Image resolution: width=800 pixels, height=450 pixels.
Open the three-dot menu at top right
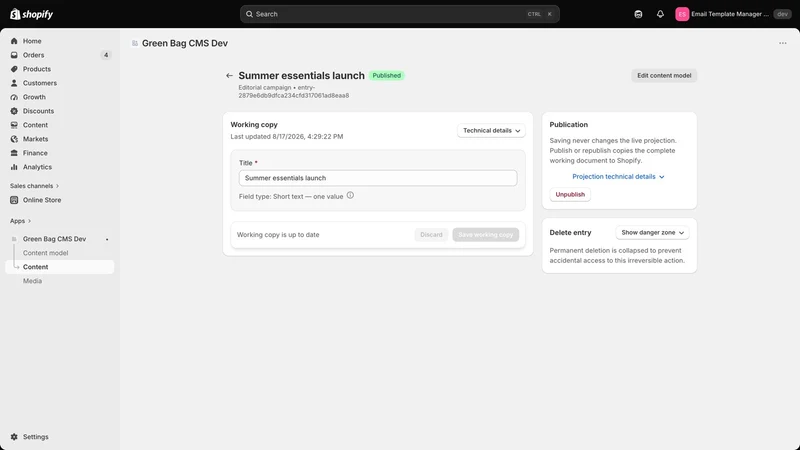pyautogui.click(x=783, y=43)
